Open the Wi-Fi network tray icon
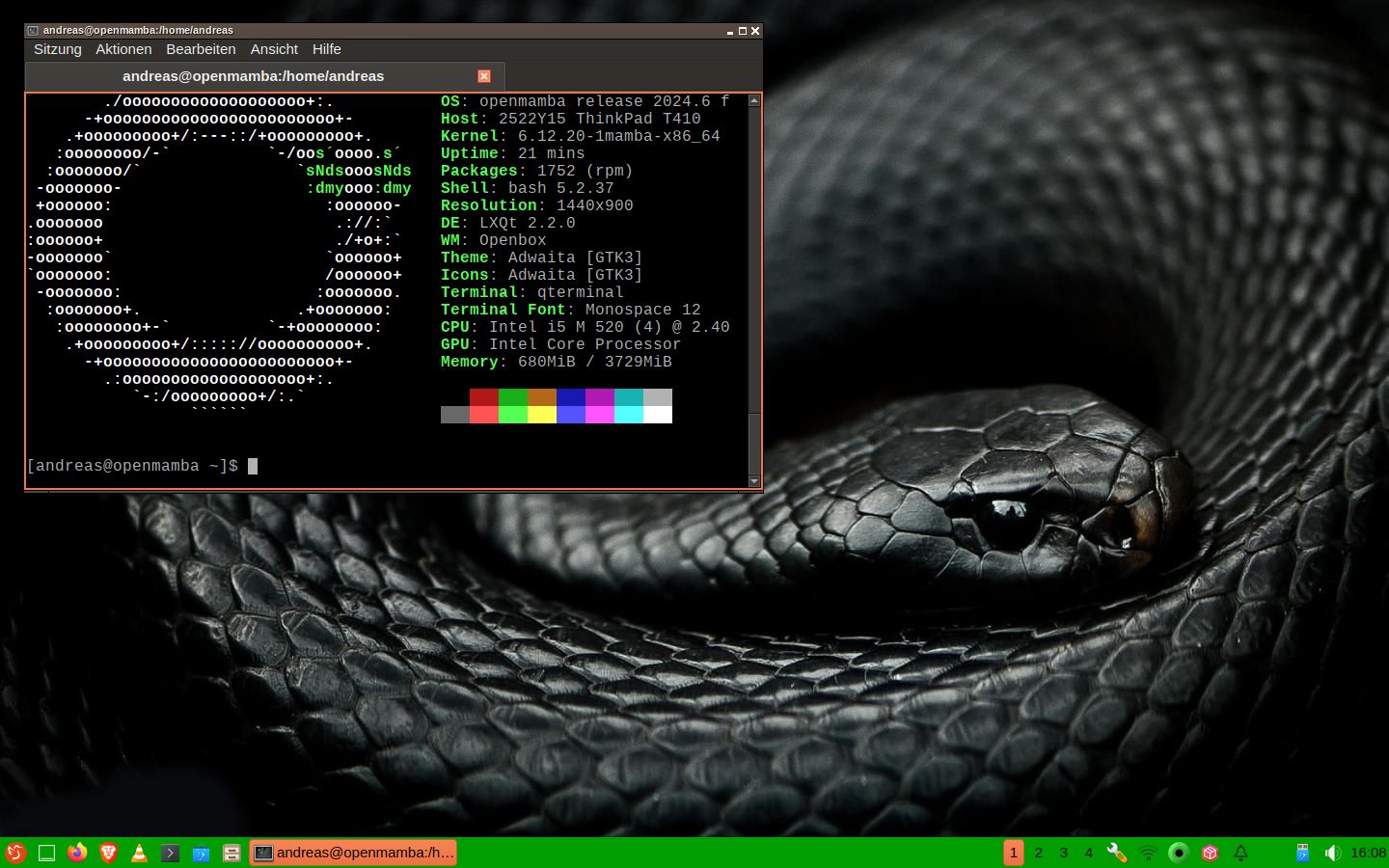Viewport: 1389px width, 868px height. [1148, 853]
